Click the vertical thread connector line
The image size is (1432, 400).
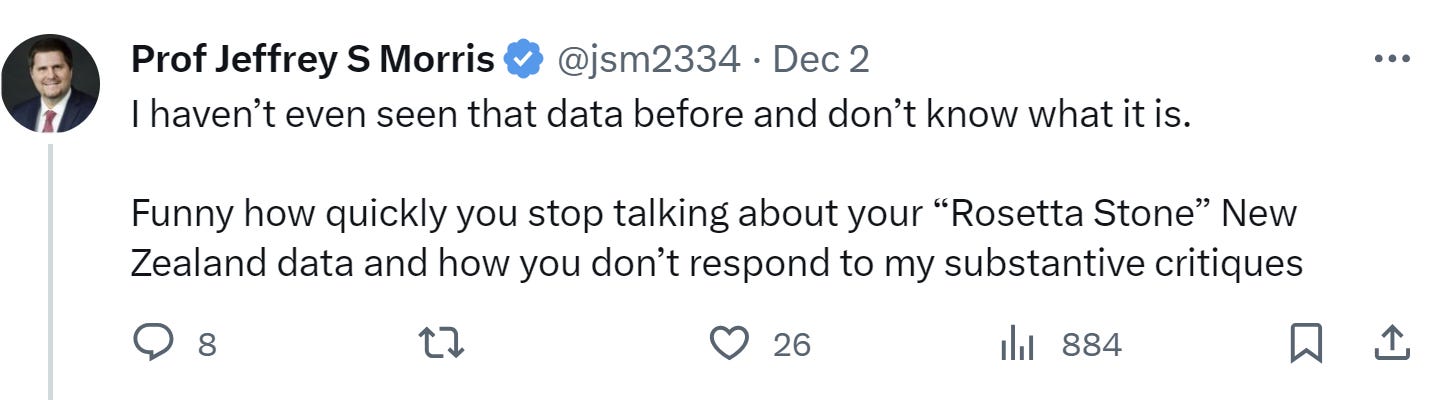click(50, 270)
